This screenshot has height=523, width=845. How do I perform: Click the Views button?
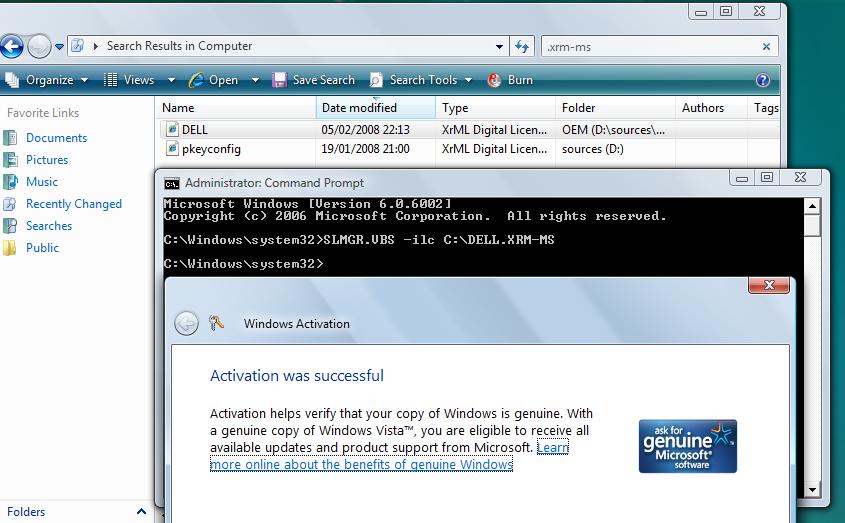(x=130, y=80)
